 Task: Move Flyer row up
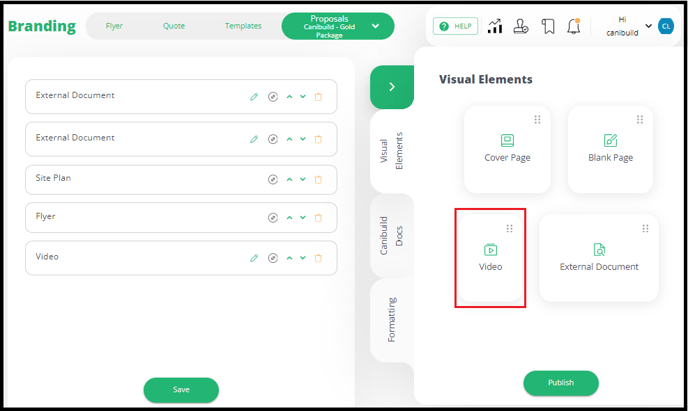pyautogui.click(x=290, y=218)
